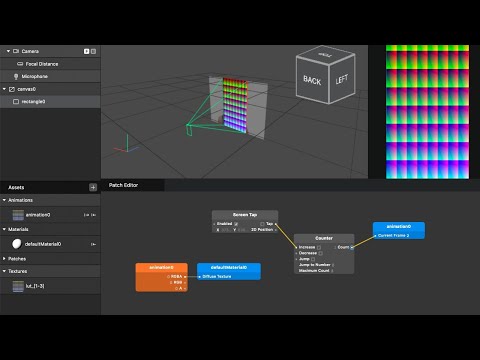
Task: Click the Assets panel header
Action: [x=50, y=187]
